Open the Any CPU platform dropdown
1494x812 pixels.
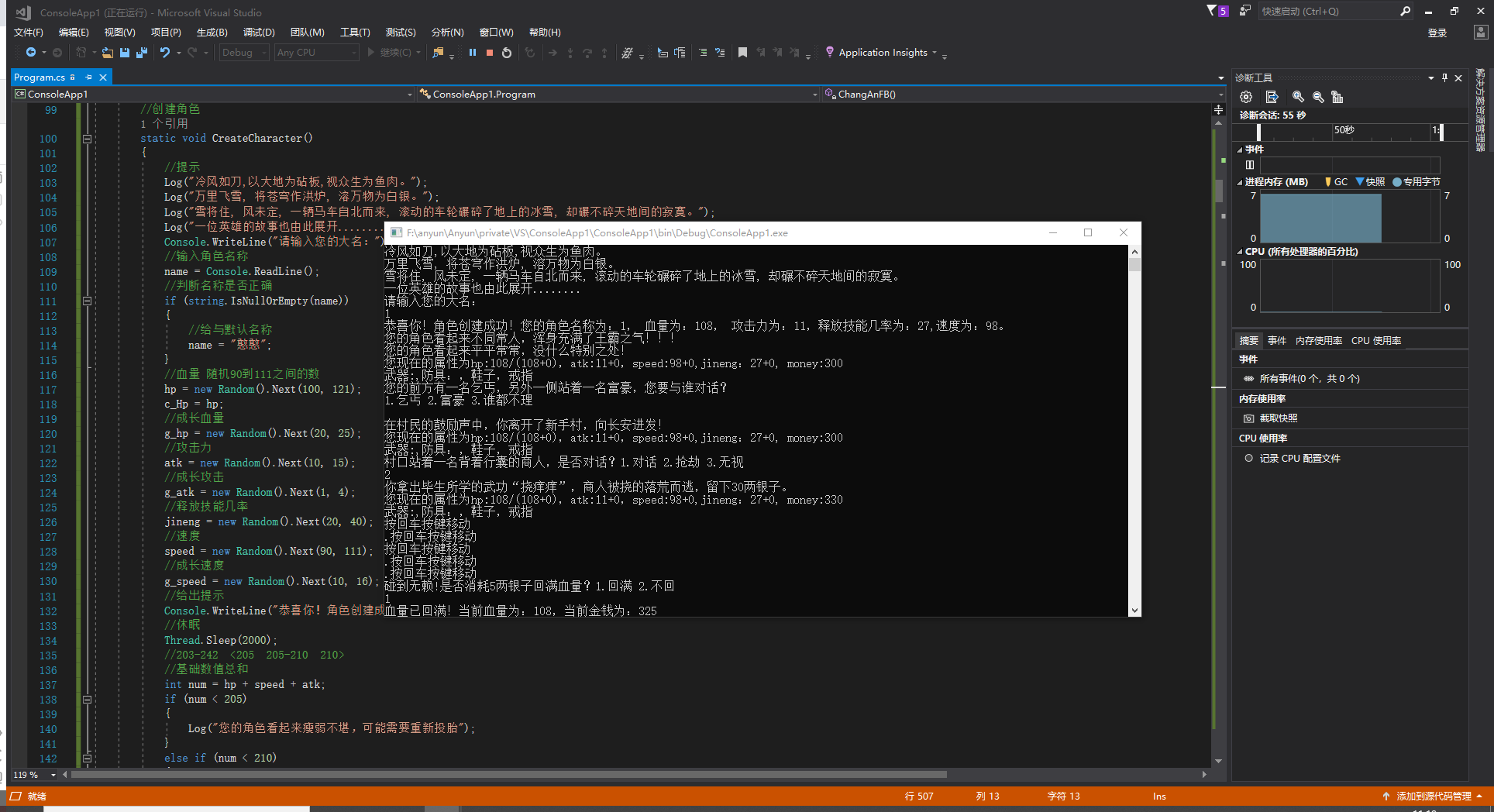(x=316, y=53)
